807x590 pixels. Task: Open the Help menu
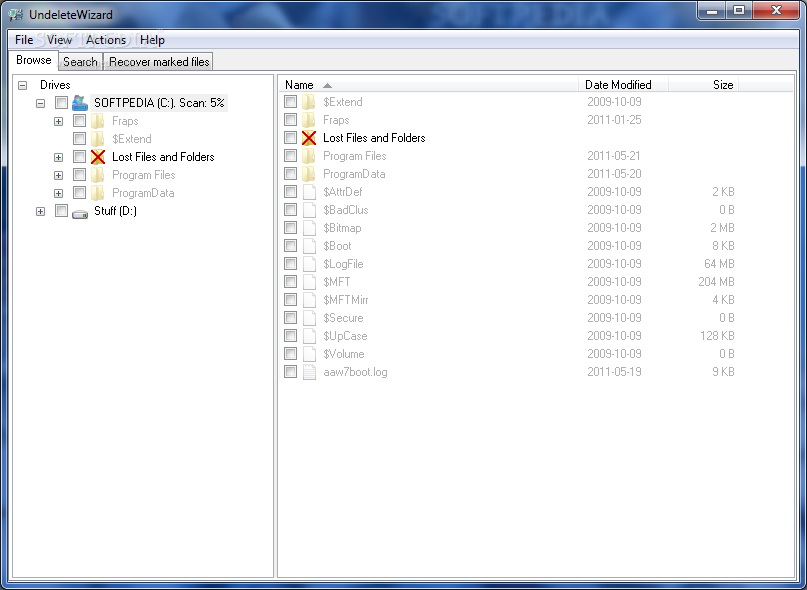click(x=152, y=40)
